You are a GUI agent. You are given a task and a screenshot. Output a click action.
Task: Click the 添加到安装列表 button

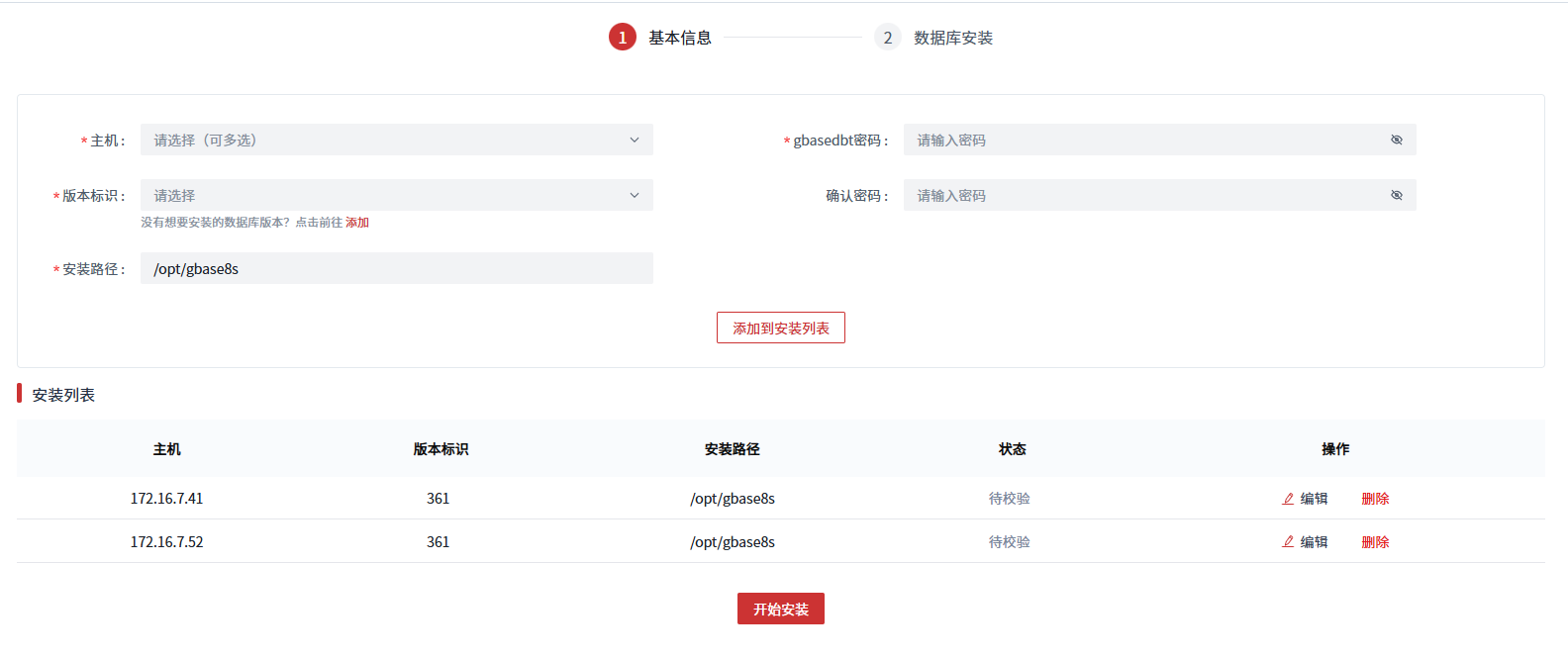780,329
